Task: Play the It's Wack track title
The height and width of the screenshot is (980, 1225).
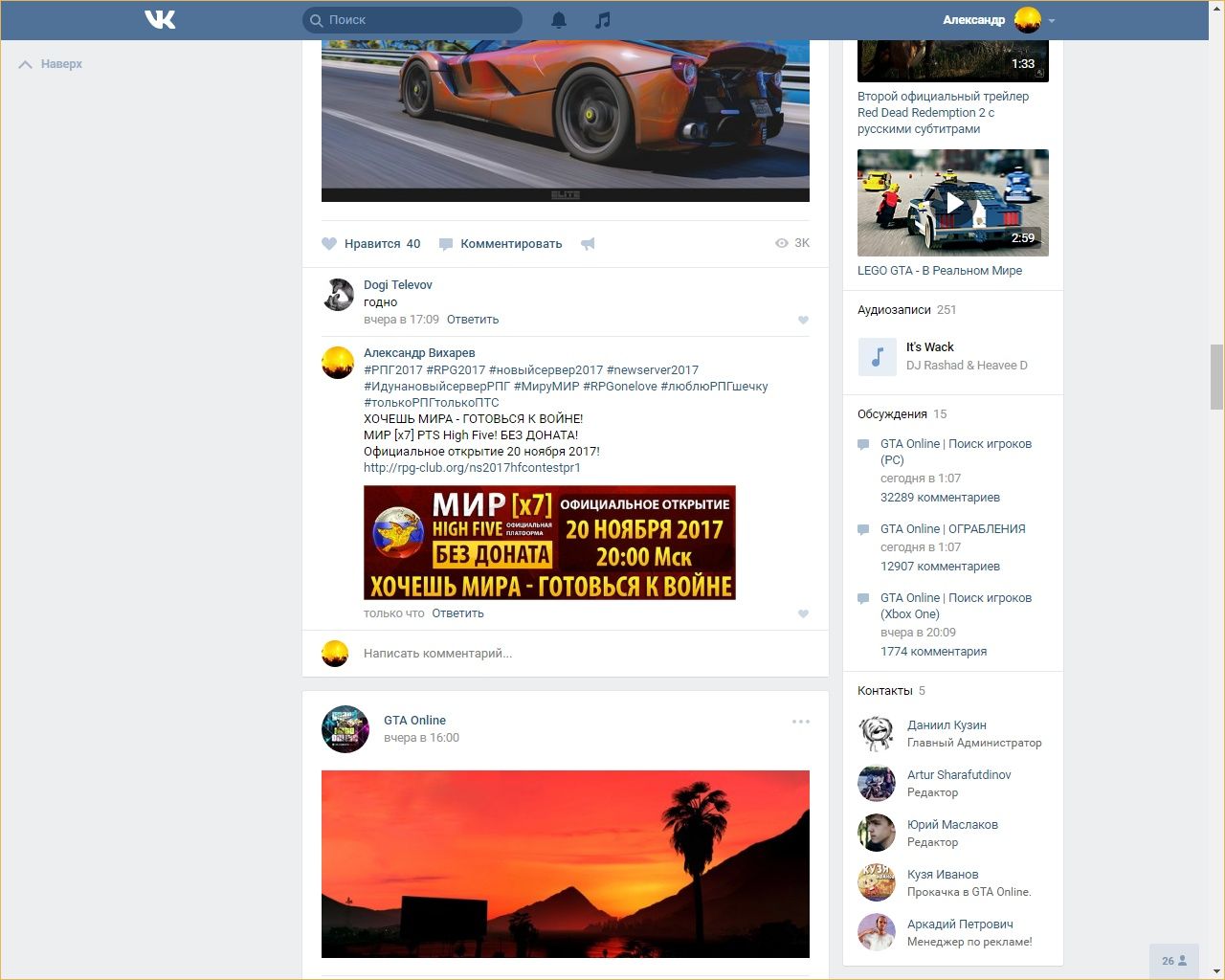Action: (x=930, y=347)
